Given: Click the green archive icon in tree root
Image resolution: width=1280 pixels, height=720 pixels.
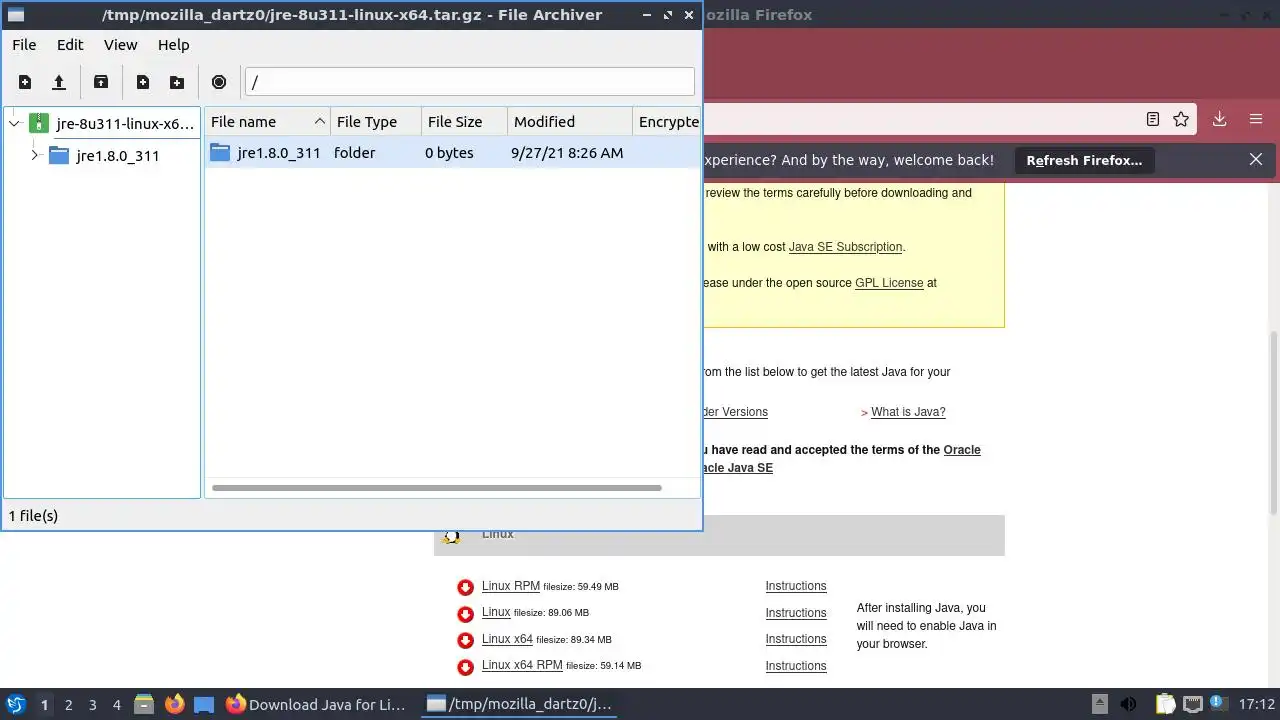Looking at the screenshot, I should coord(39,123).
